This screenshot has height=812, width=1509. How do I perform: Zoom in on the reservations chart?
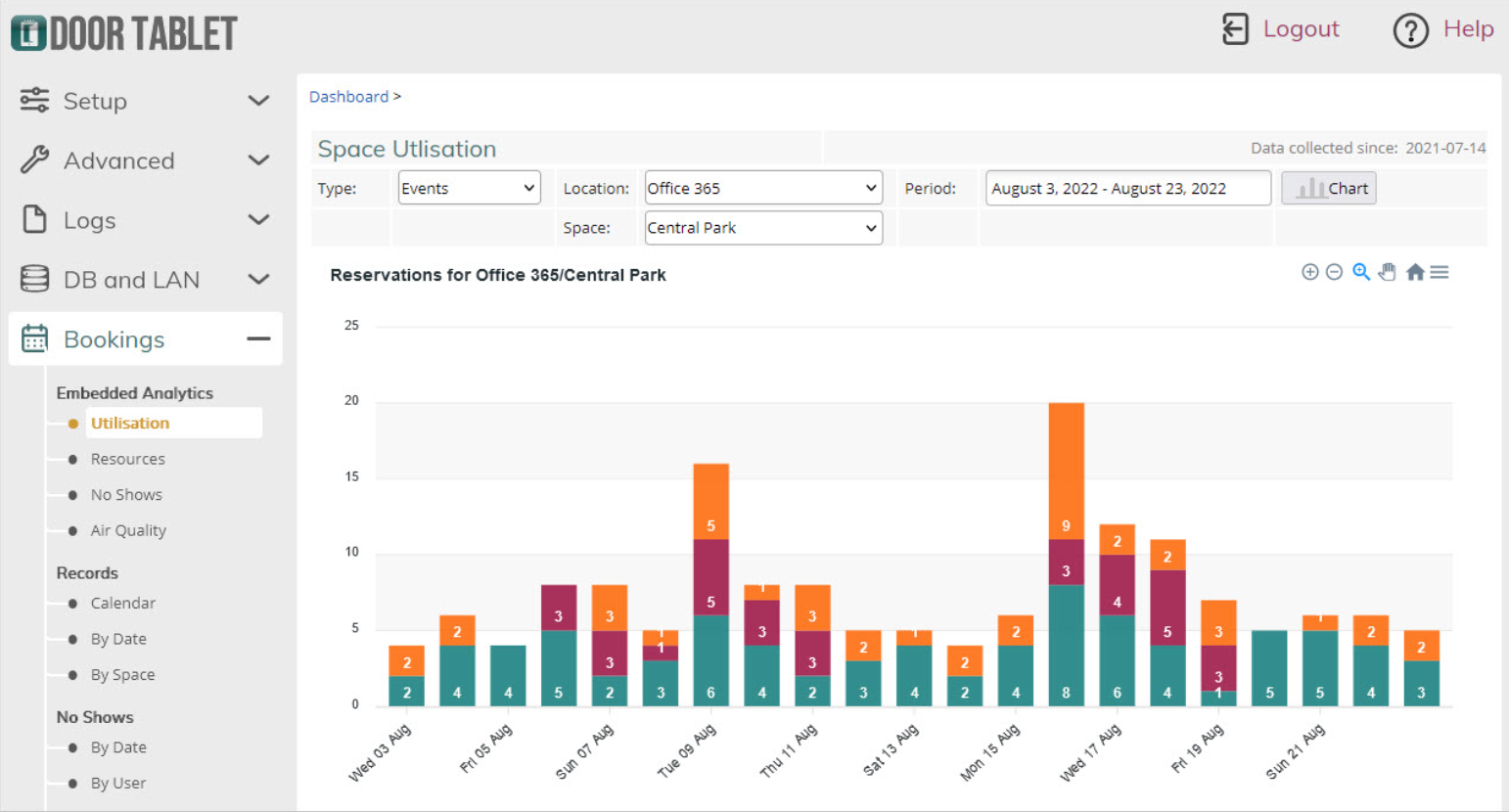(x=1310, y=272)
